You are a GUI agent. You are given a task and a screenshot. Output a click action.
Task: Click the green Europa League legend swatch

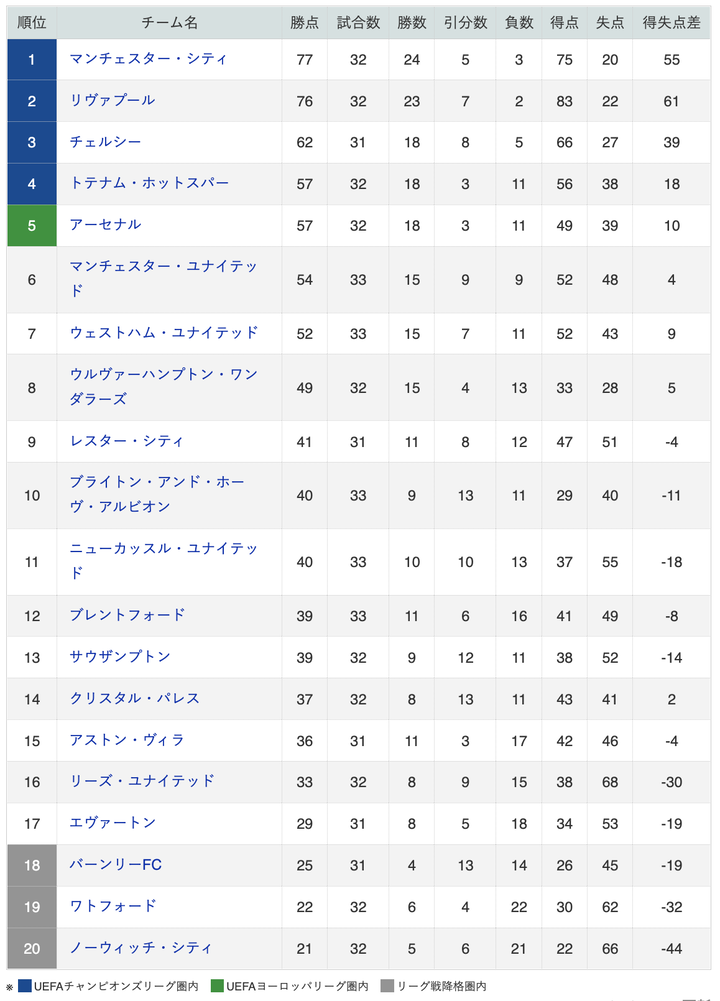point(217,987)
